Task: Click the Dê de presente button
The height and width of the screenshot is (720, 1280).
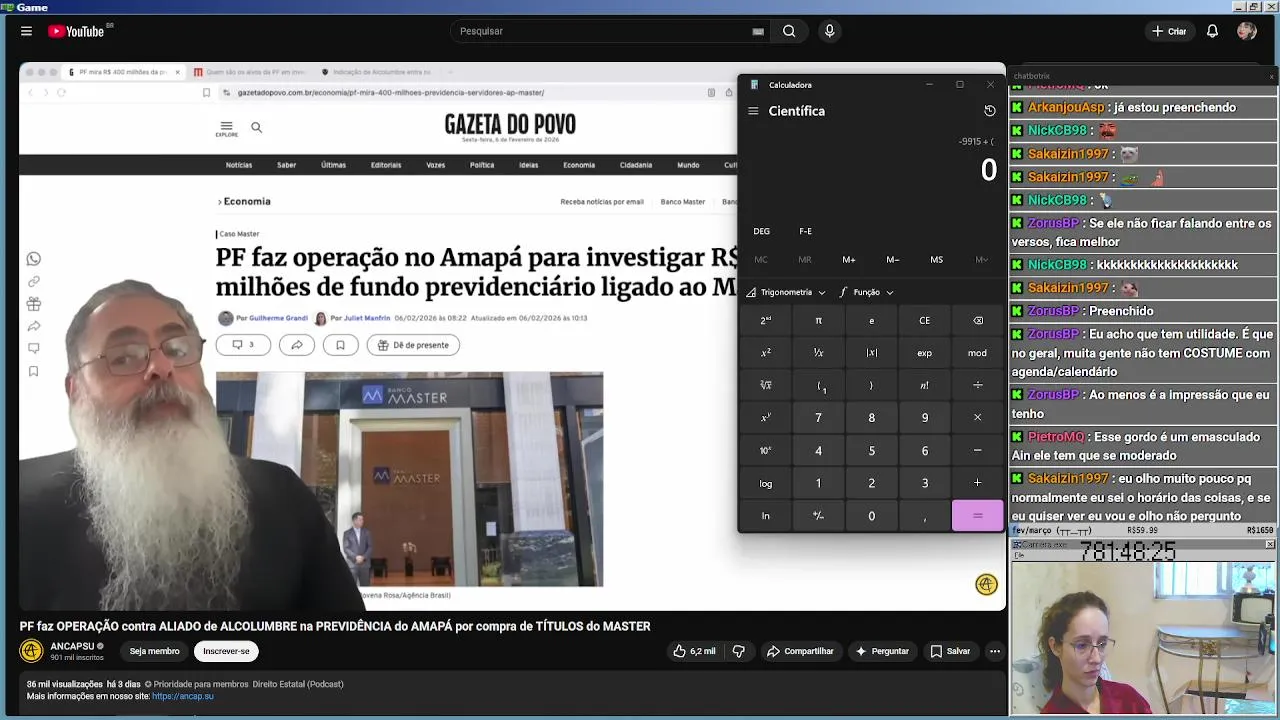Action: [x=413, y=345]
